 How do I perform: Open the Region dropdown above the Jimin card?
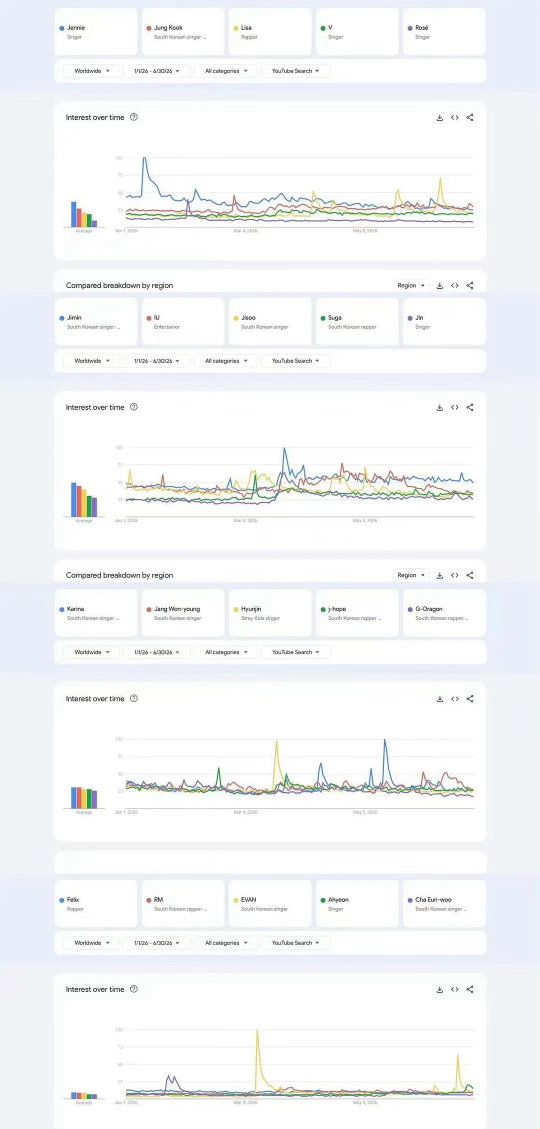click(x=411, y=285)
